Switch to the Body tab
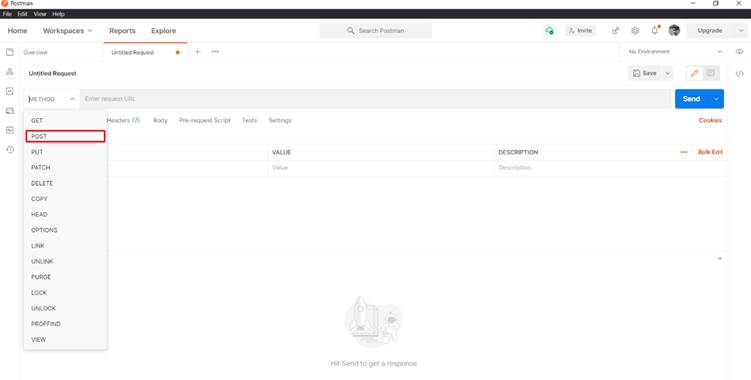 (160, 120)
